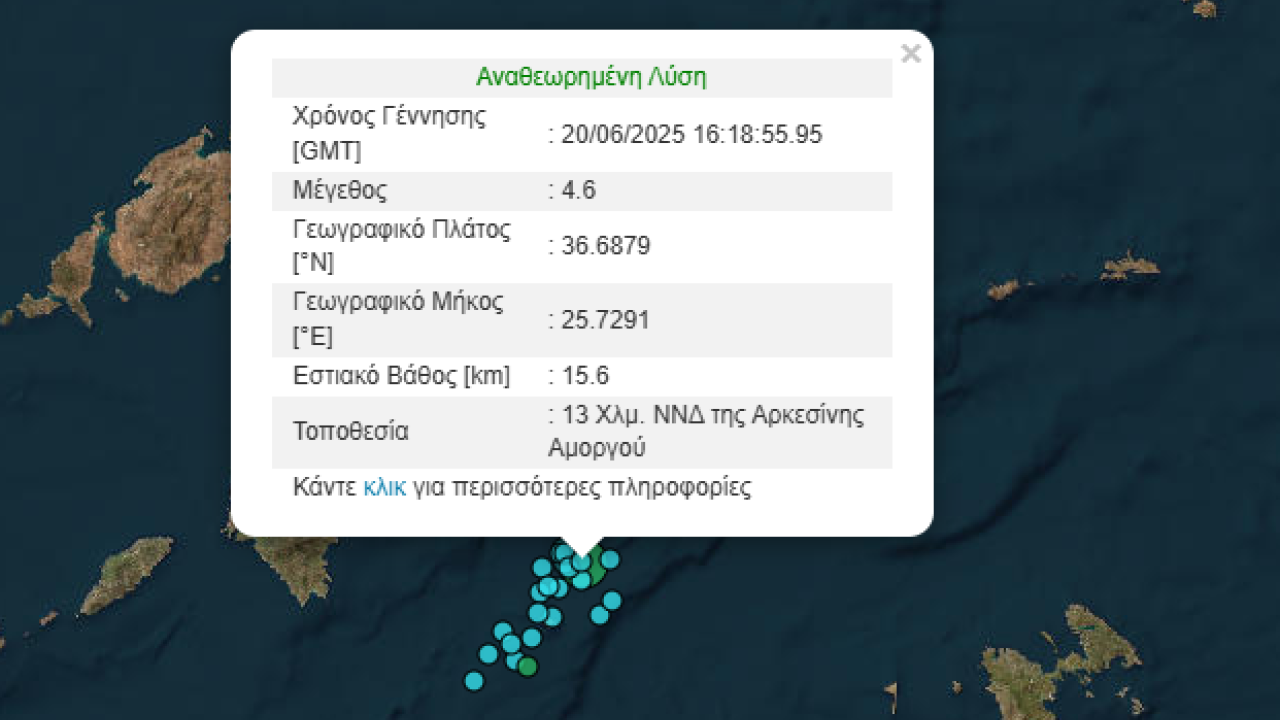
Task: Select location text '13 Χλμ. ΝΝΔ της Αρκεσίνης Αμοργού'
Action: click(706, 432)
